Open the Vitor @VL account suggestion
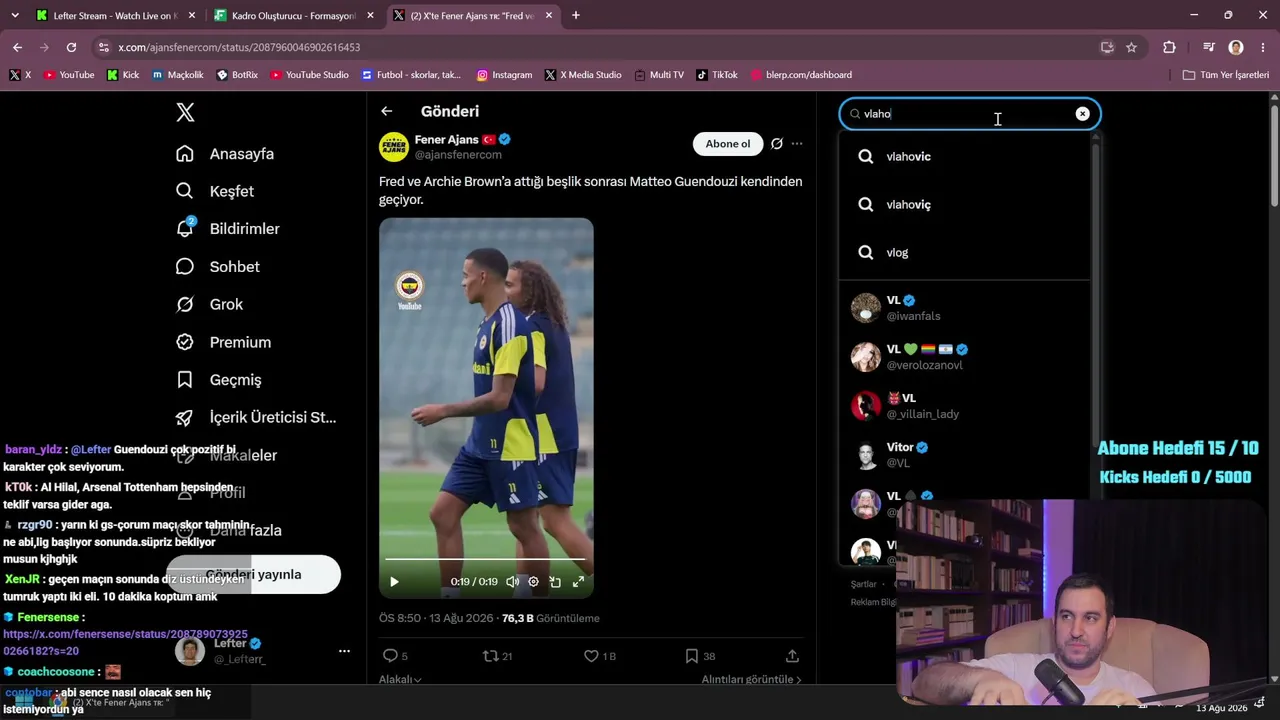 tap(964, 455)
